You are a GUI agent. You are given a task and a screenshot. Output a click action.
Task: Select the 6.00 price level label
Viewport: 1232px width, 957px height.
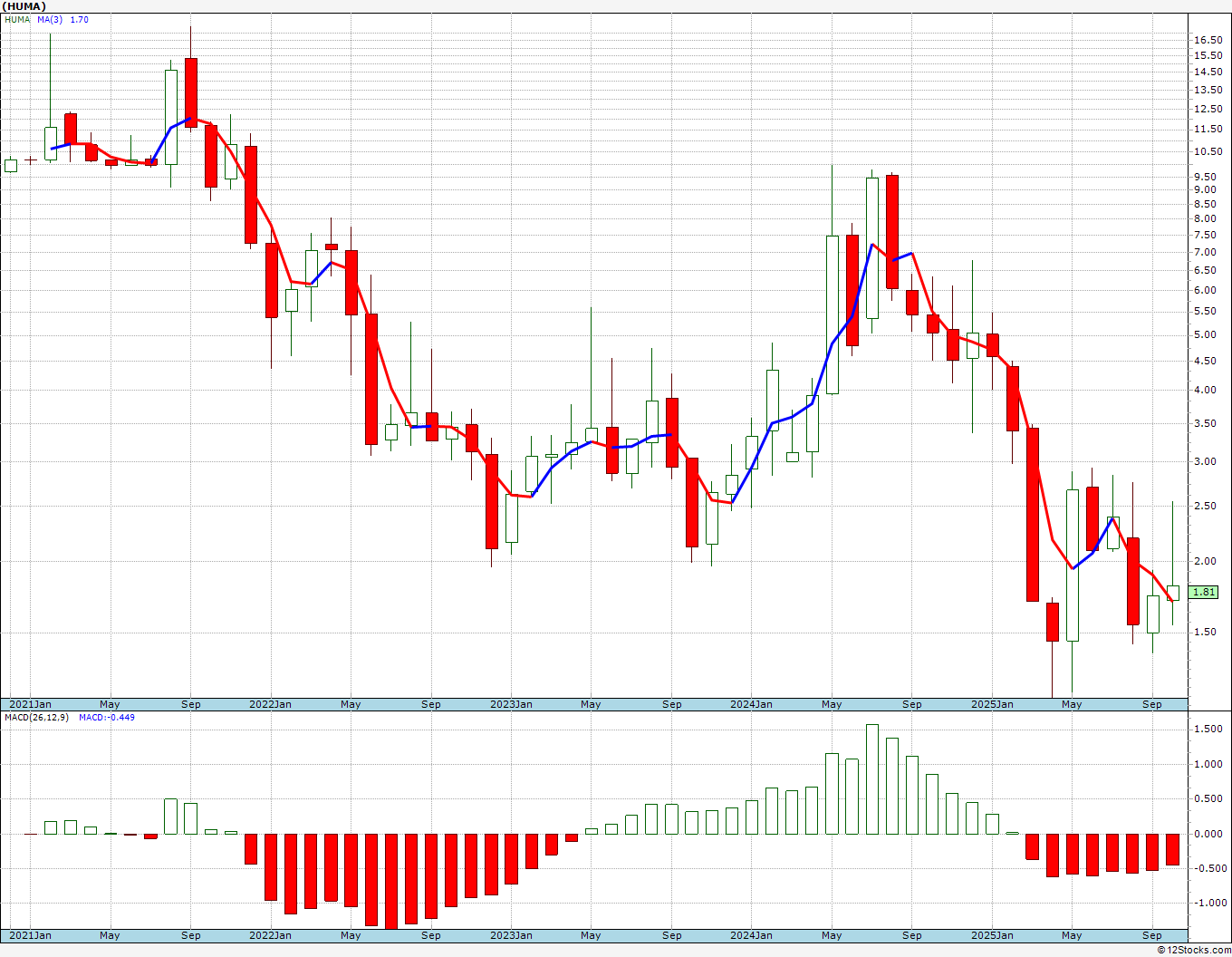point(1206,290)
